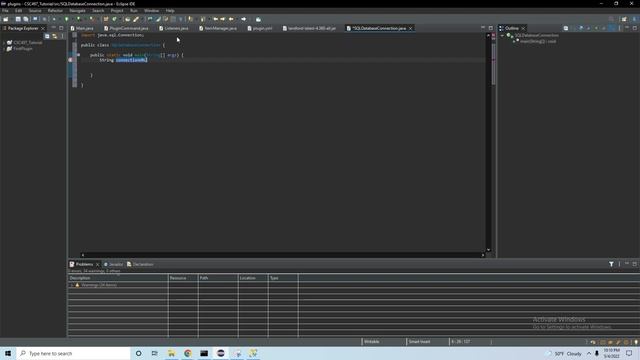The height and width of the screenshot is (360, 640).
Task: Open the Source menu
Action: [x=35, y=11]
